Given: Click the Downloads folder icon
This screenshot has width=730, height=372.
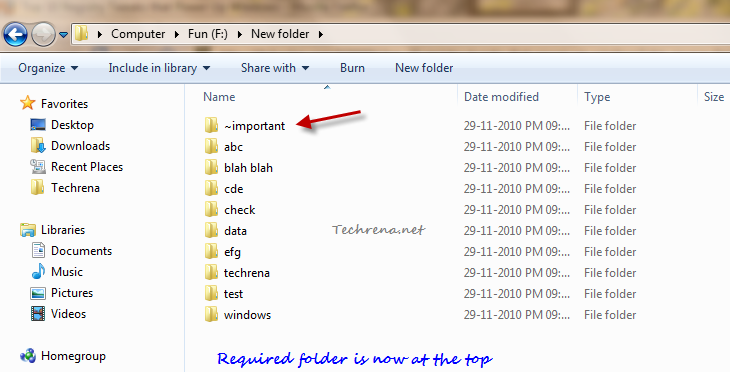Looking at the screenshot, I should [x=38, y=146].
